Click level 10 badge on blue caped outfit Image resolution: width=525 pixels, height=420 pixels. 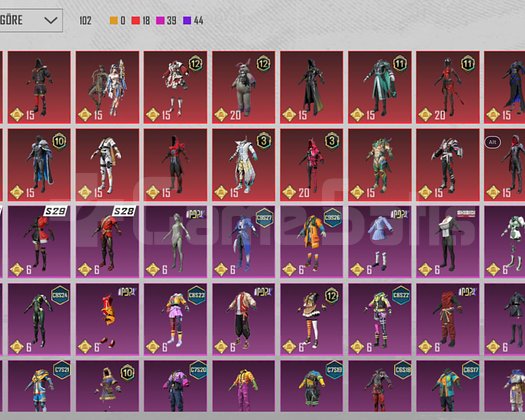pos(59,141)
